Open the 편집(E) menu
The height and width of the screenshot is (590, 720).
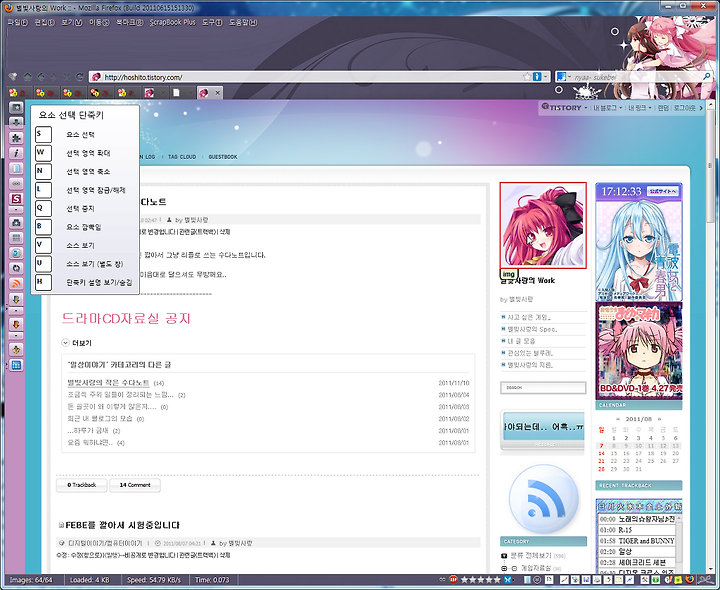click(x=45, y=22)
